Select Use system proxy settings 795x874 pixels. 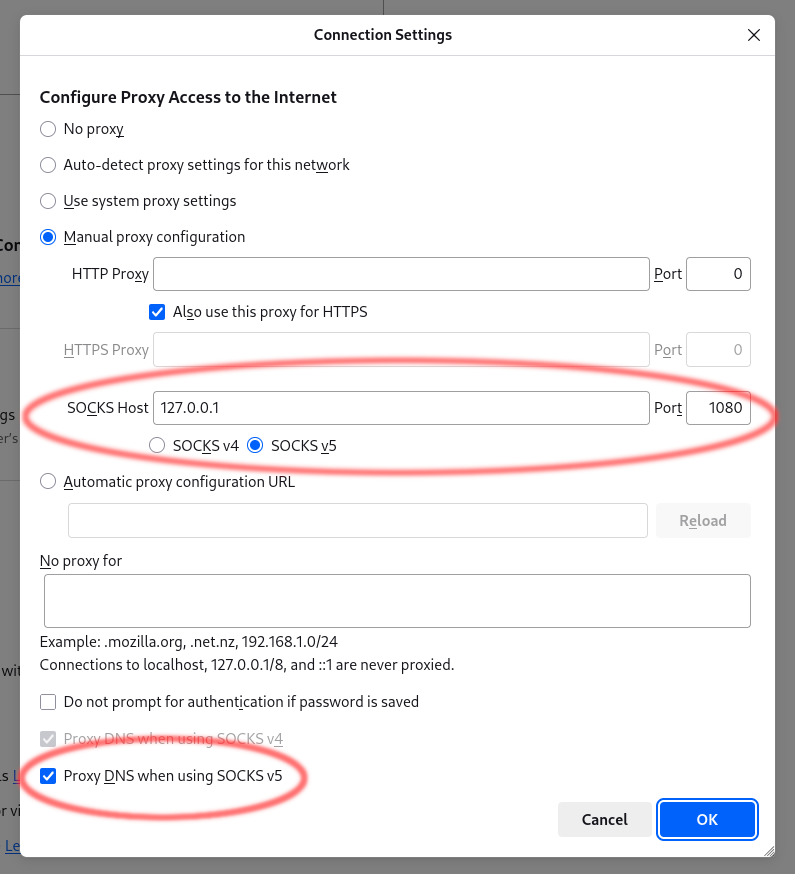coord(47,201)
